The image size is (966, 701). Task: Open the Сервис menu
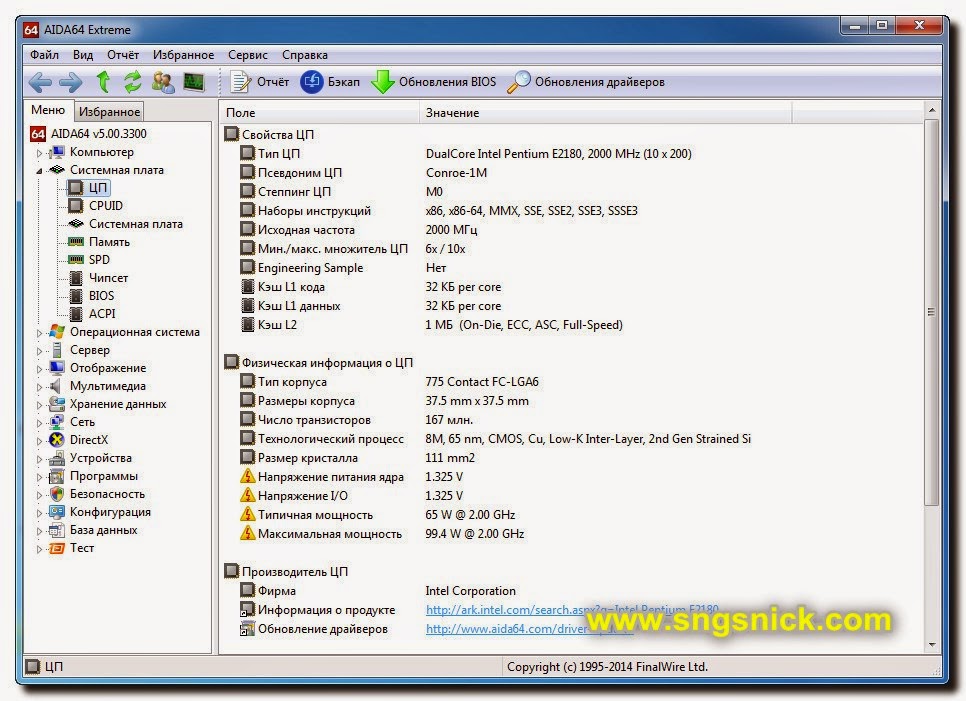click(x=248, y=55)
